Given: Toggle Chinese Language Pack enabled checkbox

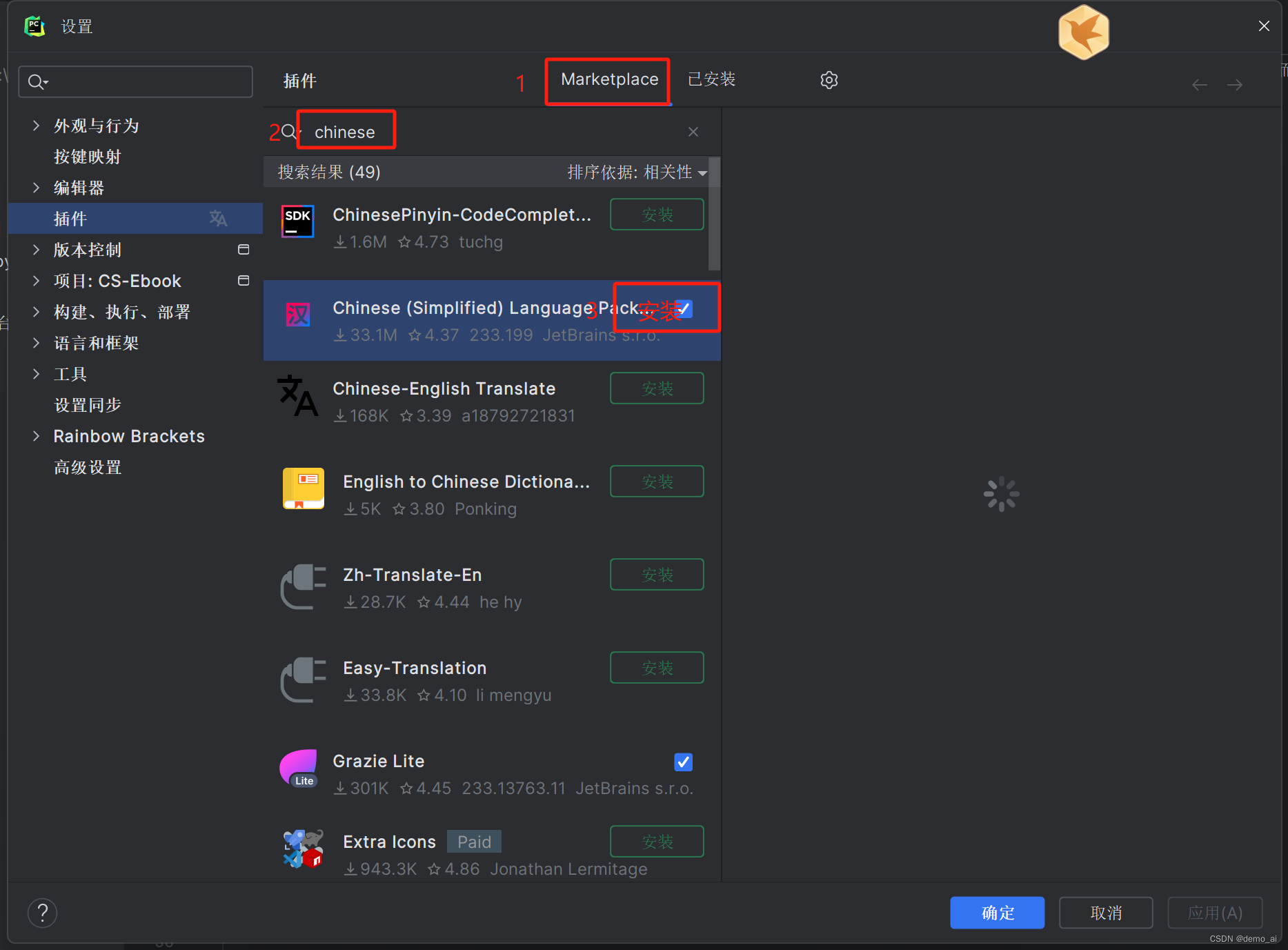Looking at the screenshot, I should click(x=684, y=308).
